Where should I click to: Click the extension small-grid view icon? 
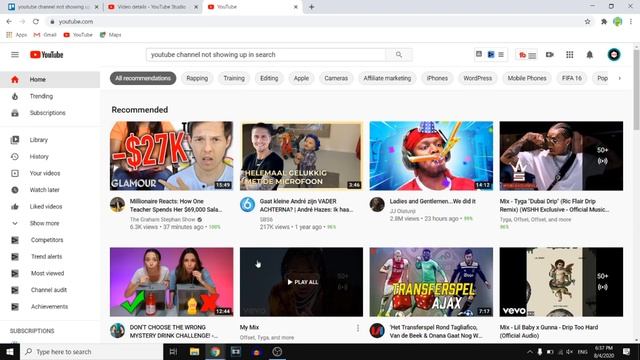coord(479,54)
